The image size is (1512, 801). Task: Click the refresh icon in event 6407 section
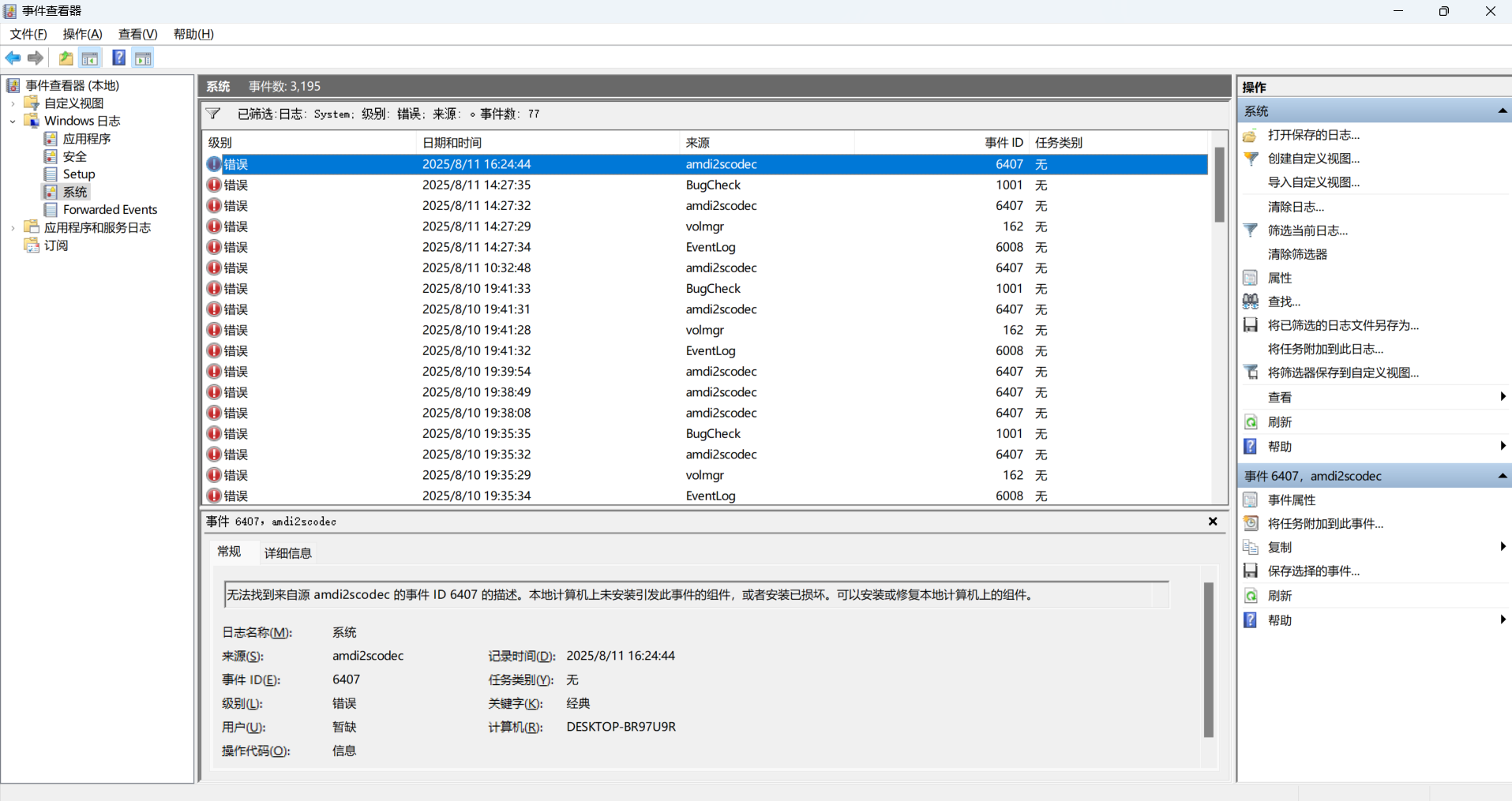(x=1251, y=596)
